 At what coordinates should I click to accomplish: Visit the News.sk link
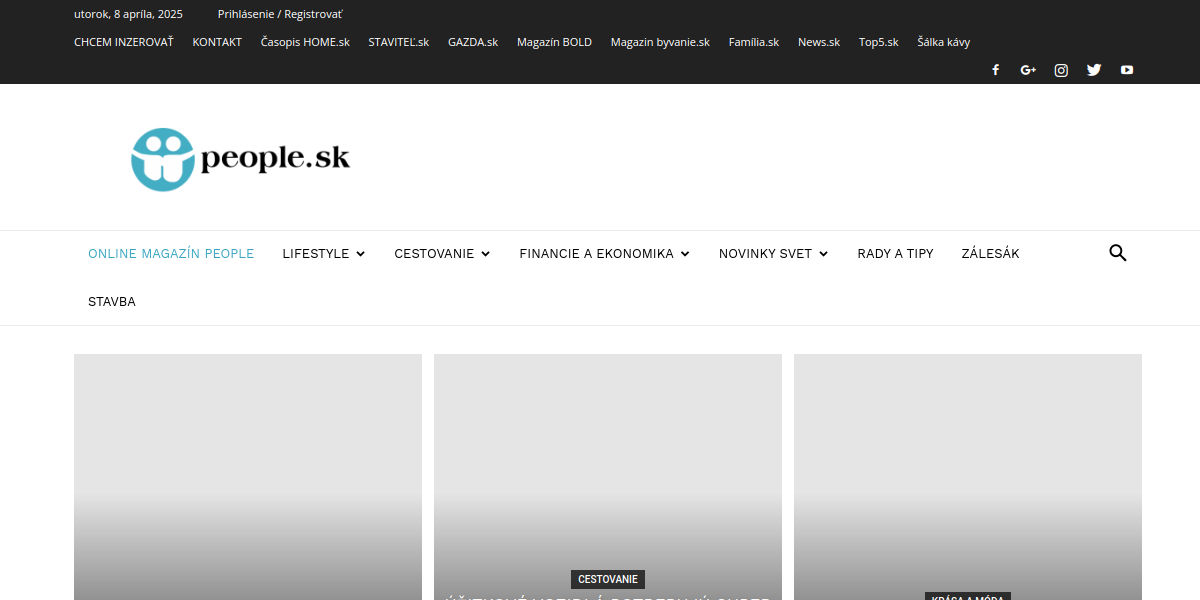point(819,42)
